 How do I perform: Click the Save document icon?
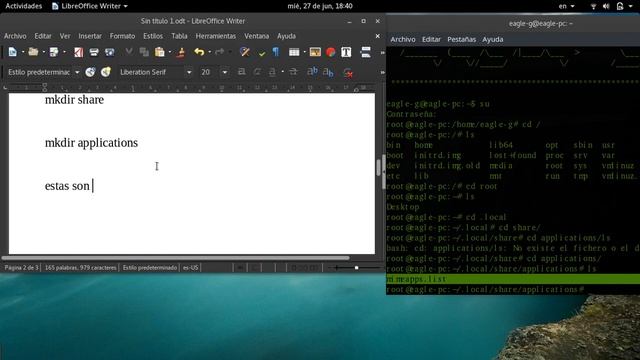54,52
